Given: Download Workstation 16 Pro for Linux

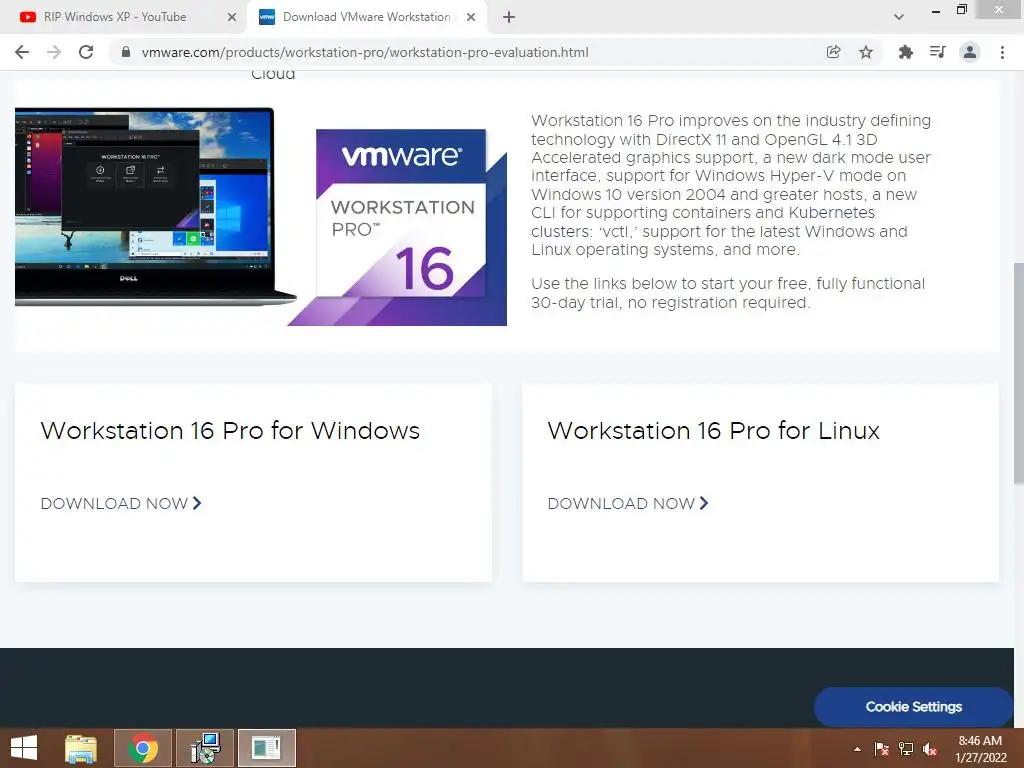Looking at the screenshot, I should (x=628, y=504).
